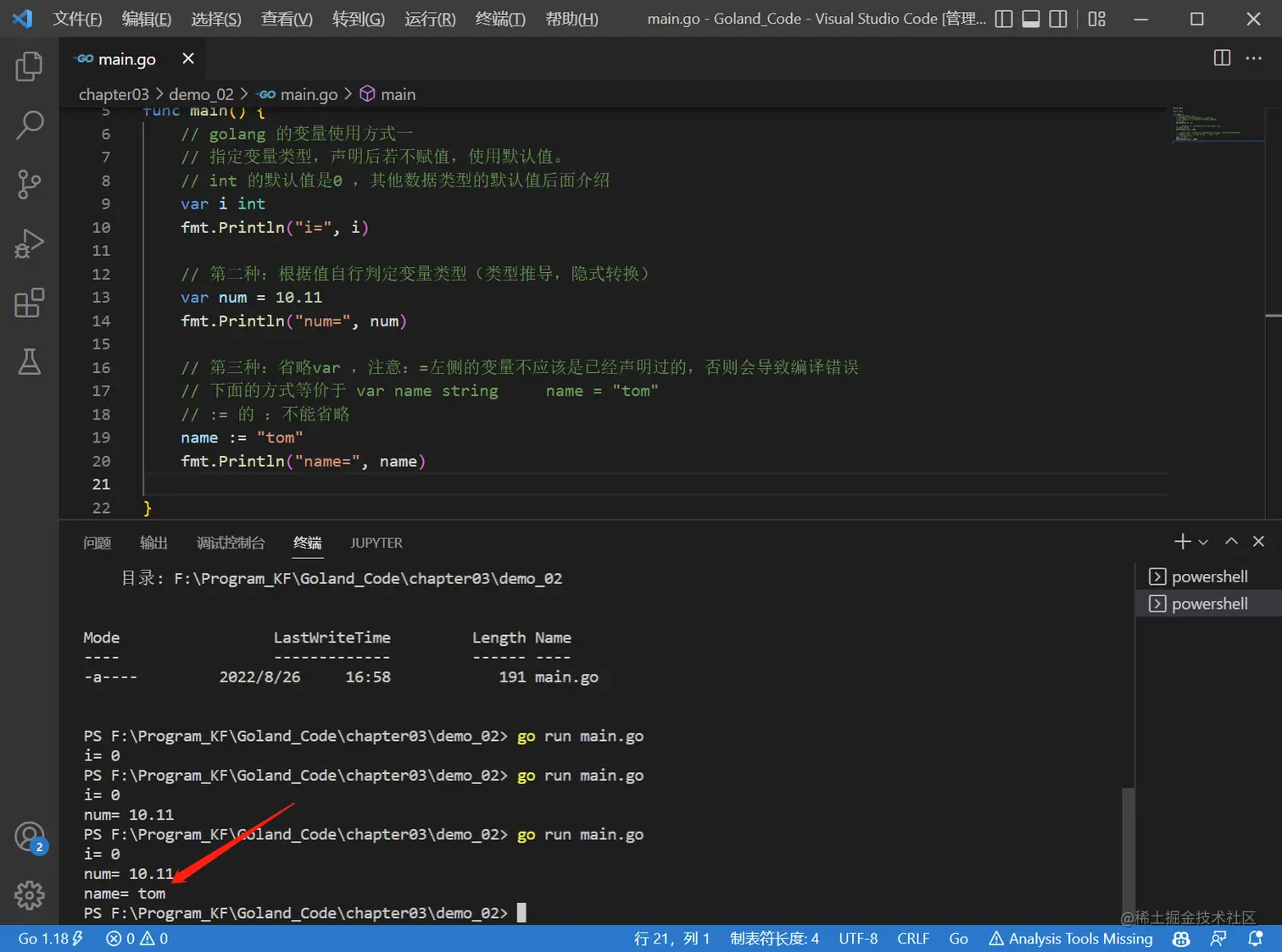Open the Run and Debug view
1282x952 pixels.
pyautogui.click(x=29, y=243)
